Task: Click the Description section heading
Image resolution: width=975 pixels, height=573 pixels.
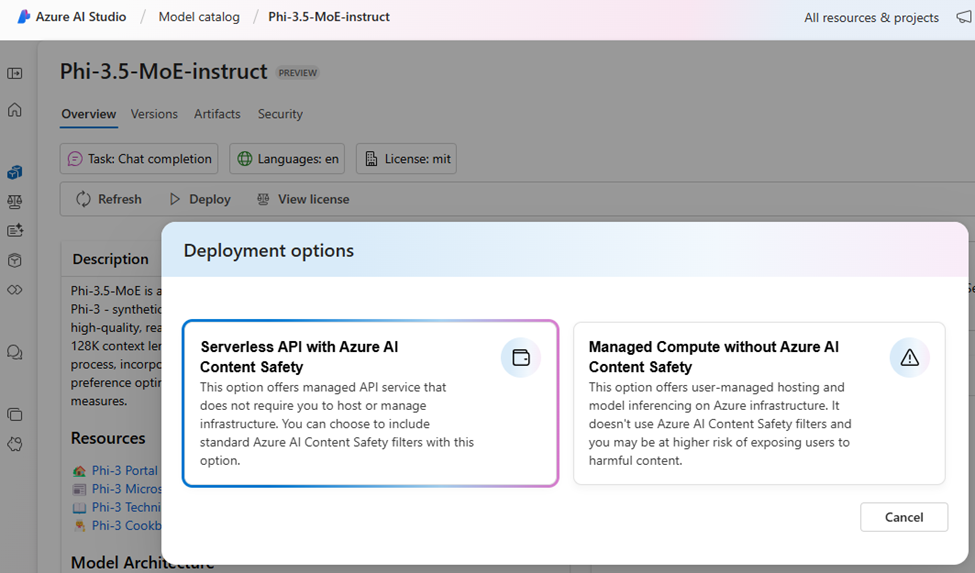Action: click(111, 259)
